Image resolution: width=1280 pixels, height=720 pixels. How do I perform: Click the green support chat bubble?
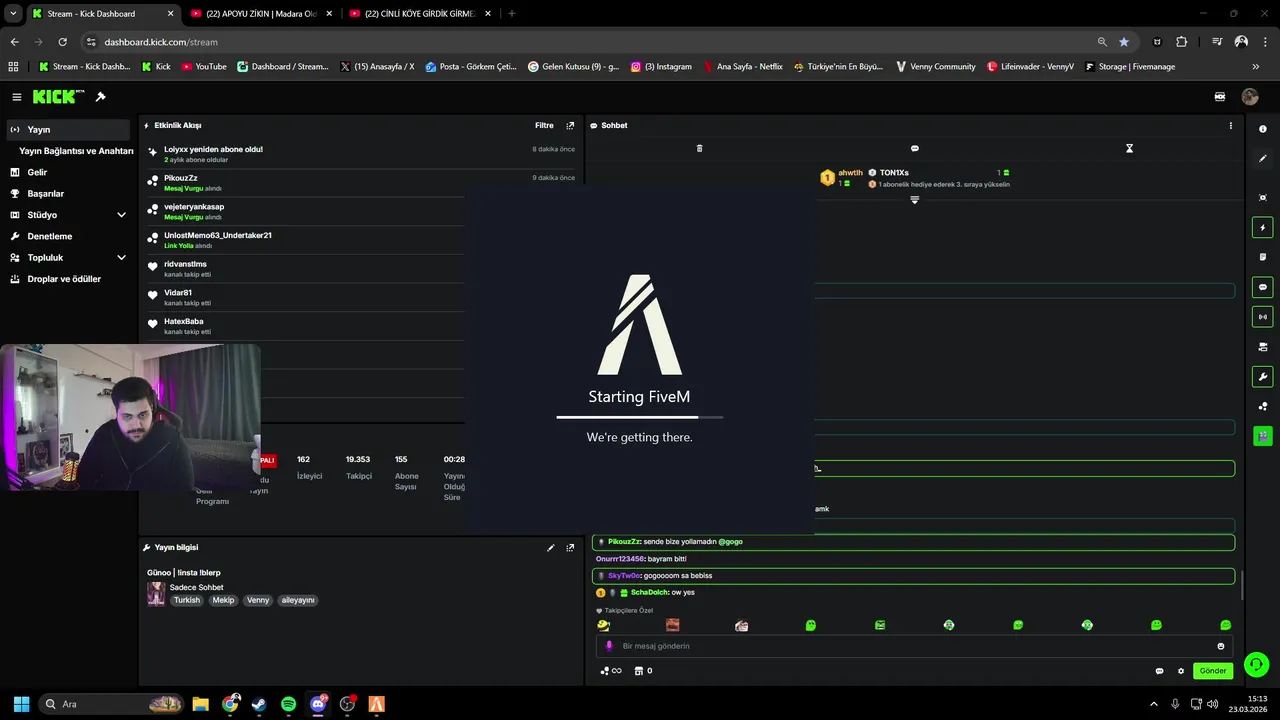coord(1257,663)
